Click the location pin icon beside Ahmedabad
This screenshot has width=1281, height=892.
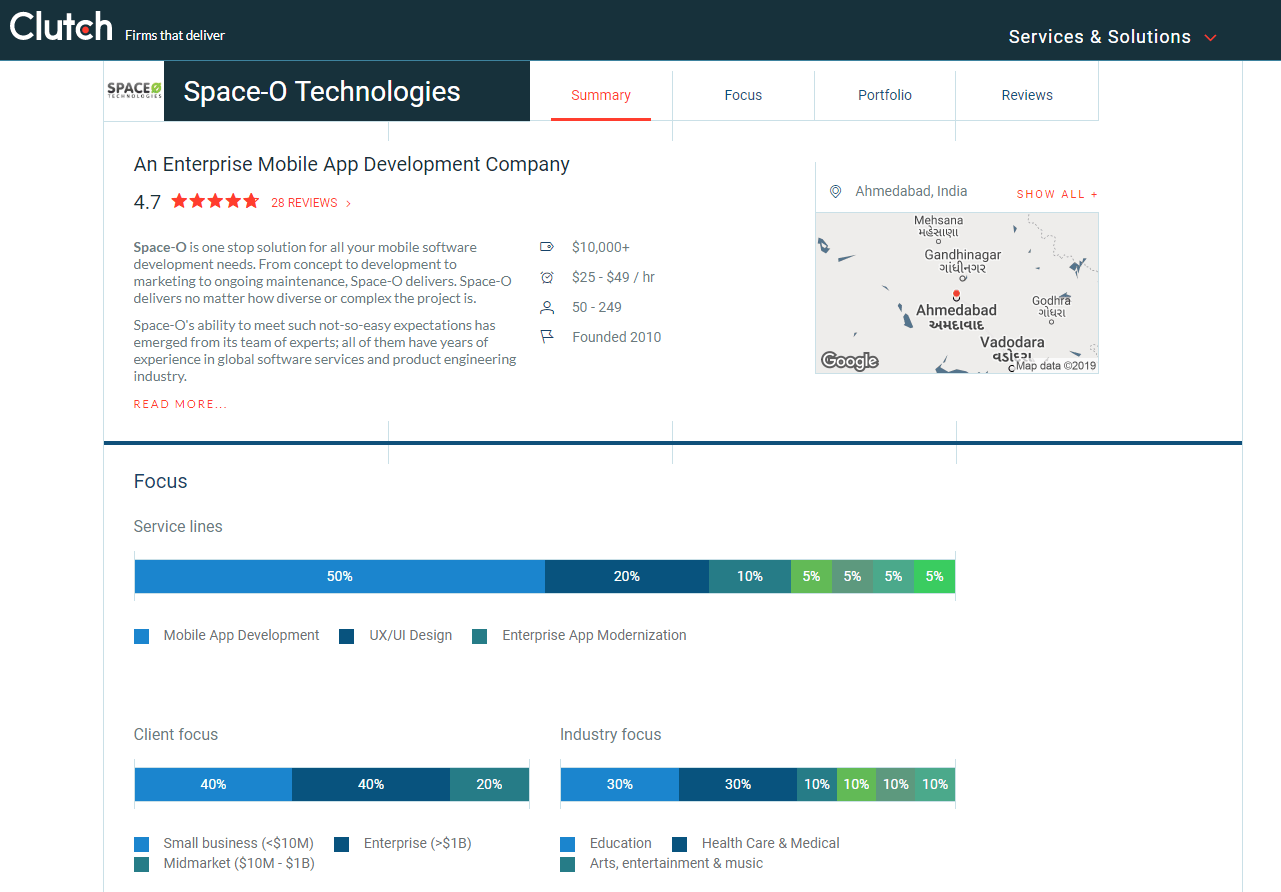tap(835, 191)
